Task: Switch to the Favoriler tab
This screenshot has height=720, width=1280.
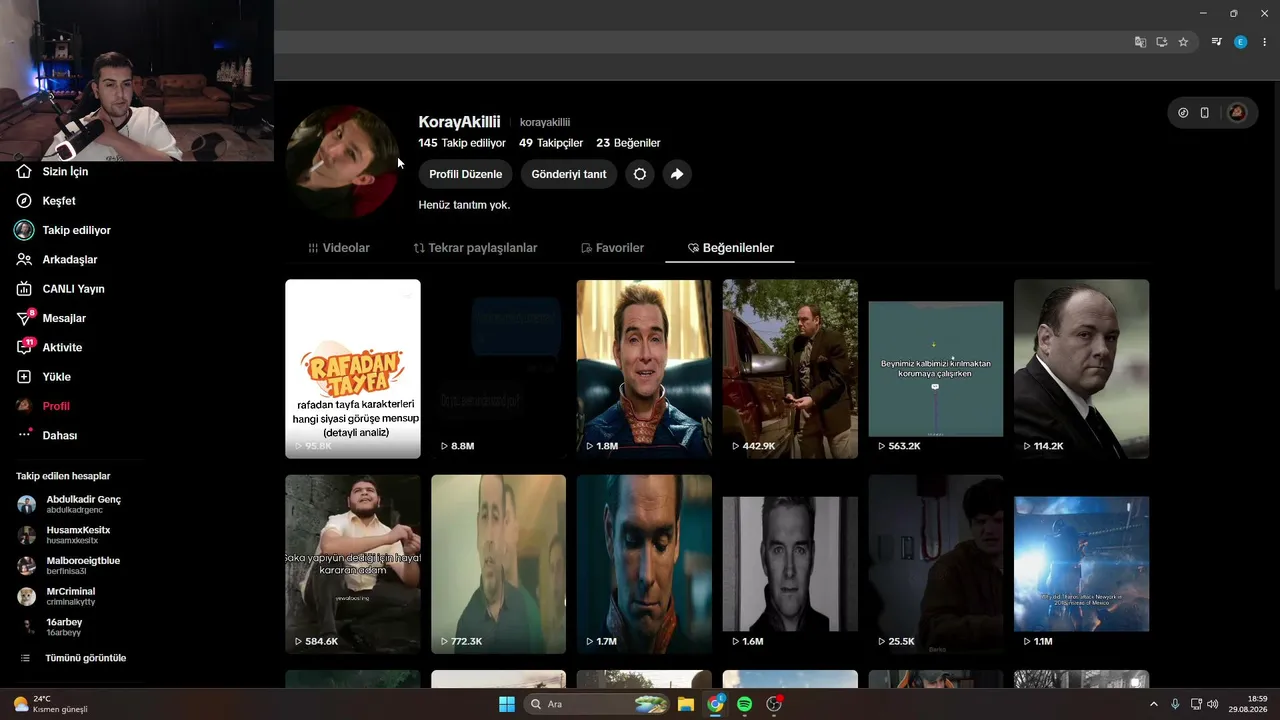Action: click(612, 248)
